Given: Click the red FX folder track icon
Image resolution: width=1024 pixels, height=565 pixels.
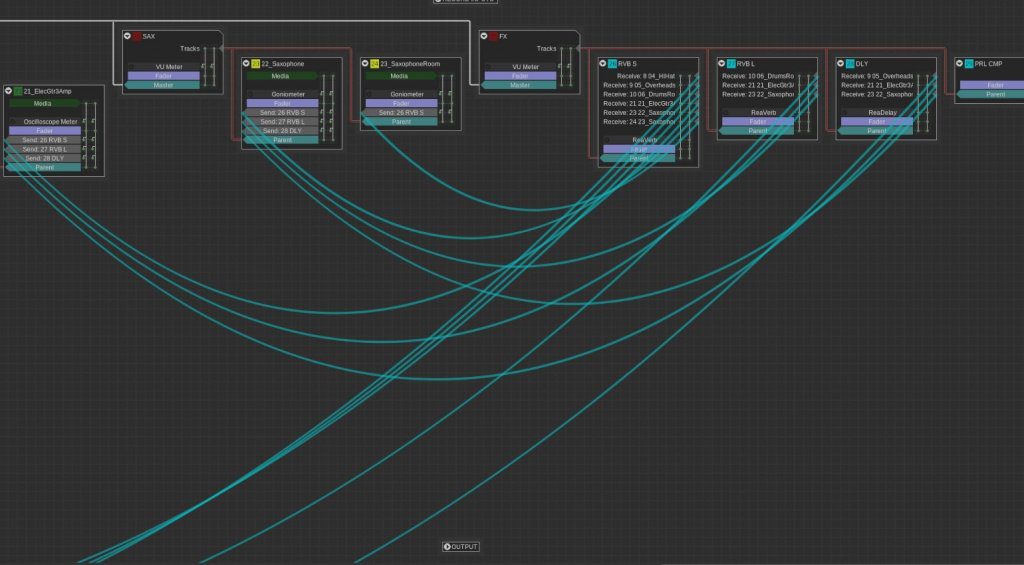Looking at the screenshot, I should 494,36.
